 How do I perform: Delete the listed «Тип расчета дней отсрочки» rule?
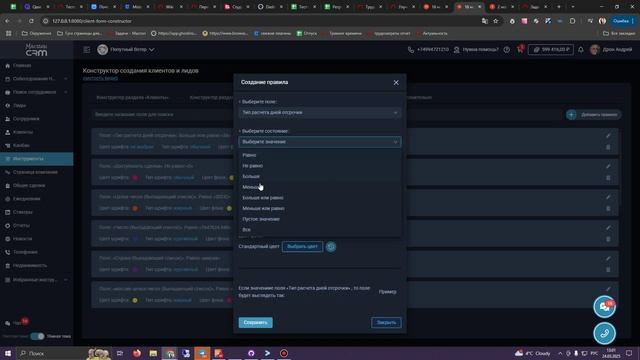[608, 147]
